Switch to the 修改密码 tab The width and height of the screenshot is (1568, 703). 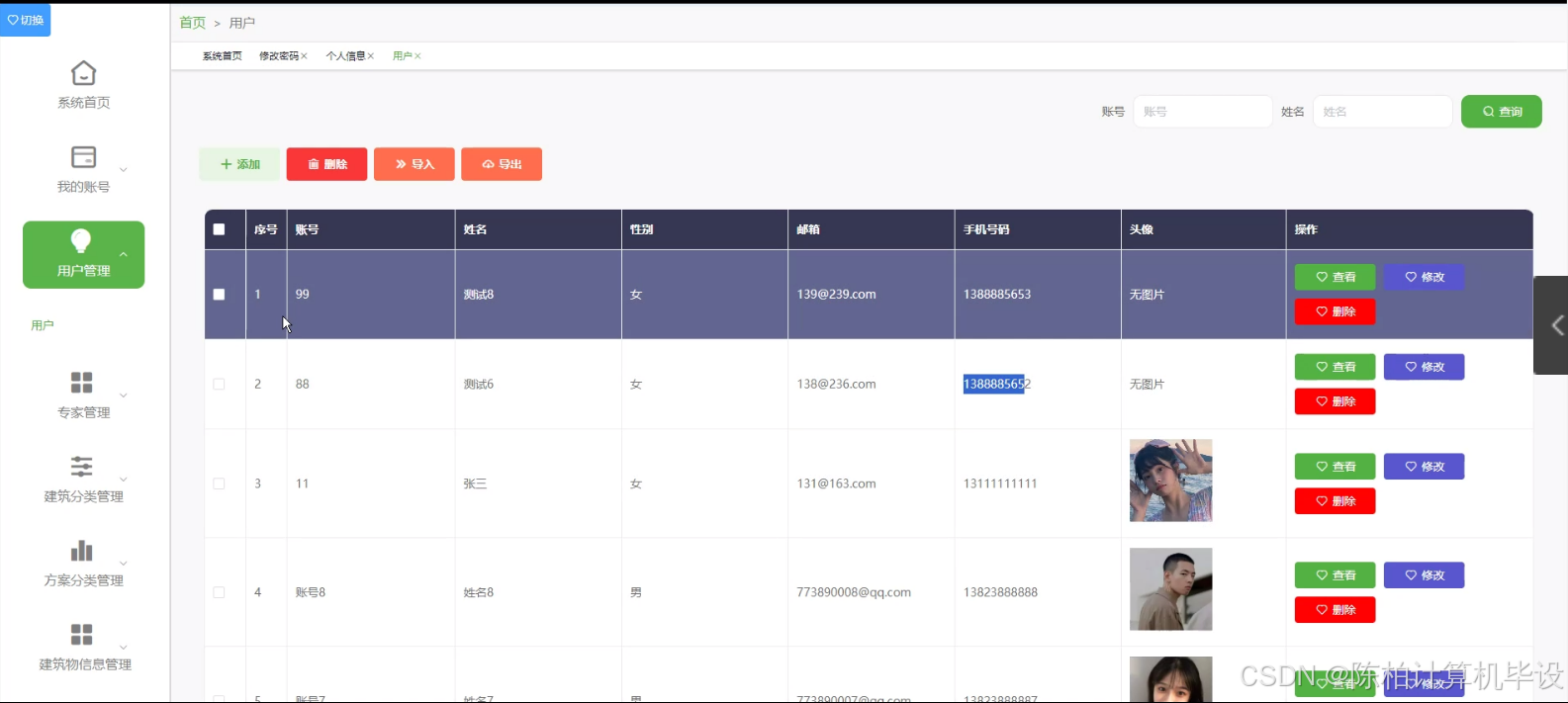(279, 56)
